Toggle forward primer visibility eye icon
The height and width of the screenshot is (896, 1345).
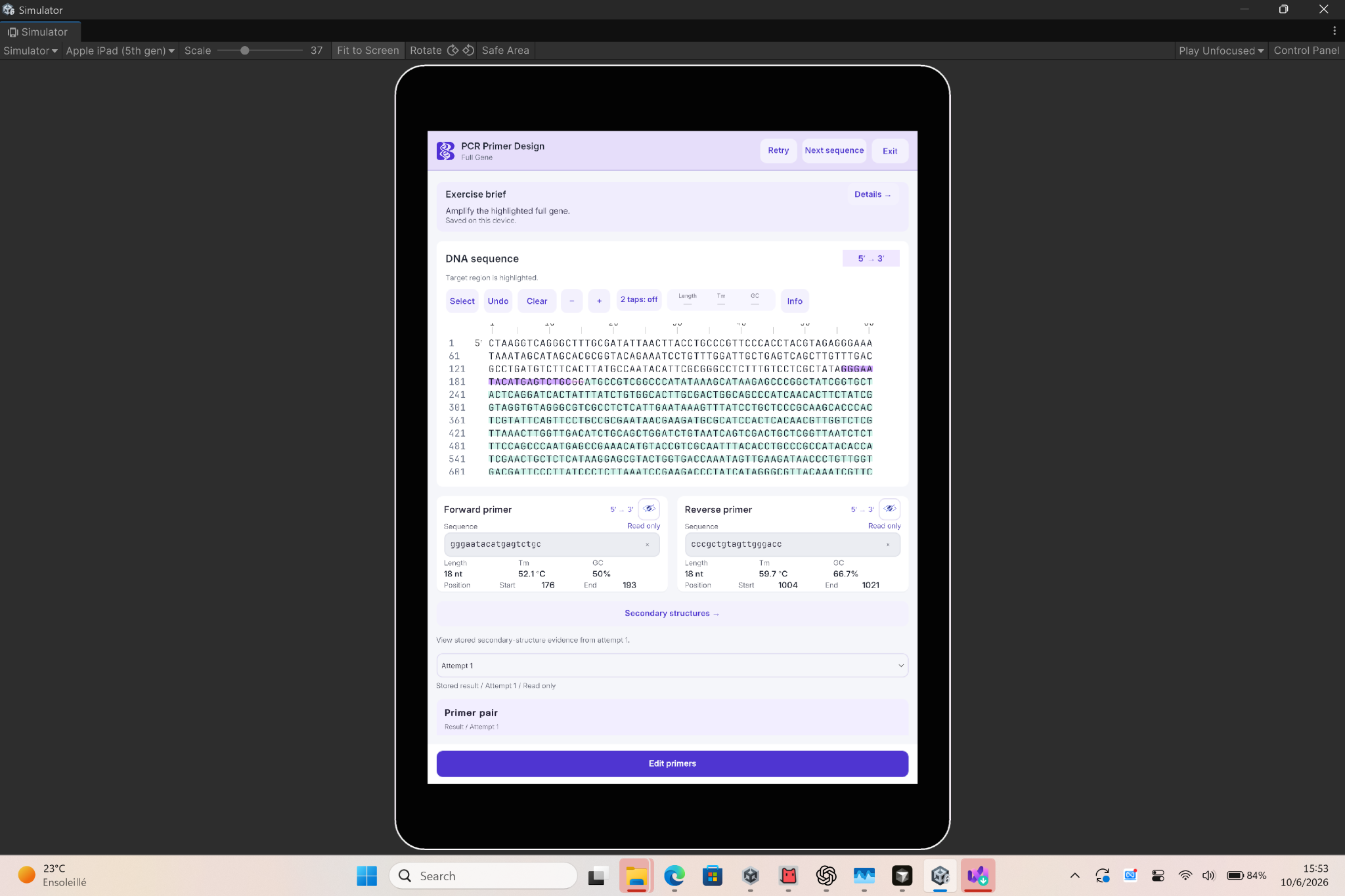click(649, 509)
